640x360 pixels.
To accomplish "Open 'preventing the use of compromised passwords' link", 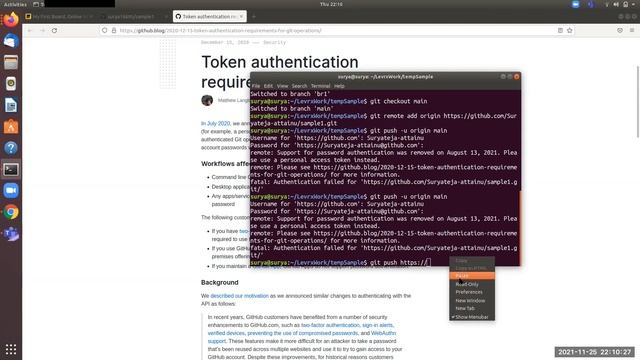I will (302, 333).
